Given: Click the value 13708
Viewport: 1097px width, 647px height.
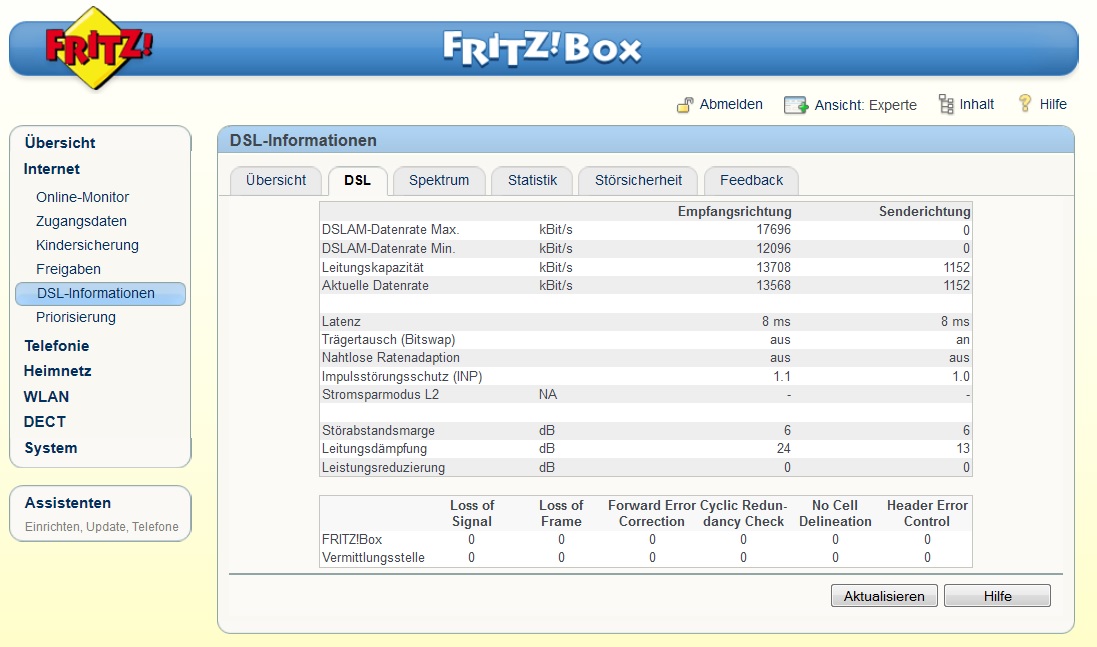Looking at the screenshot, I should (x=774, y=267).
